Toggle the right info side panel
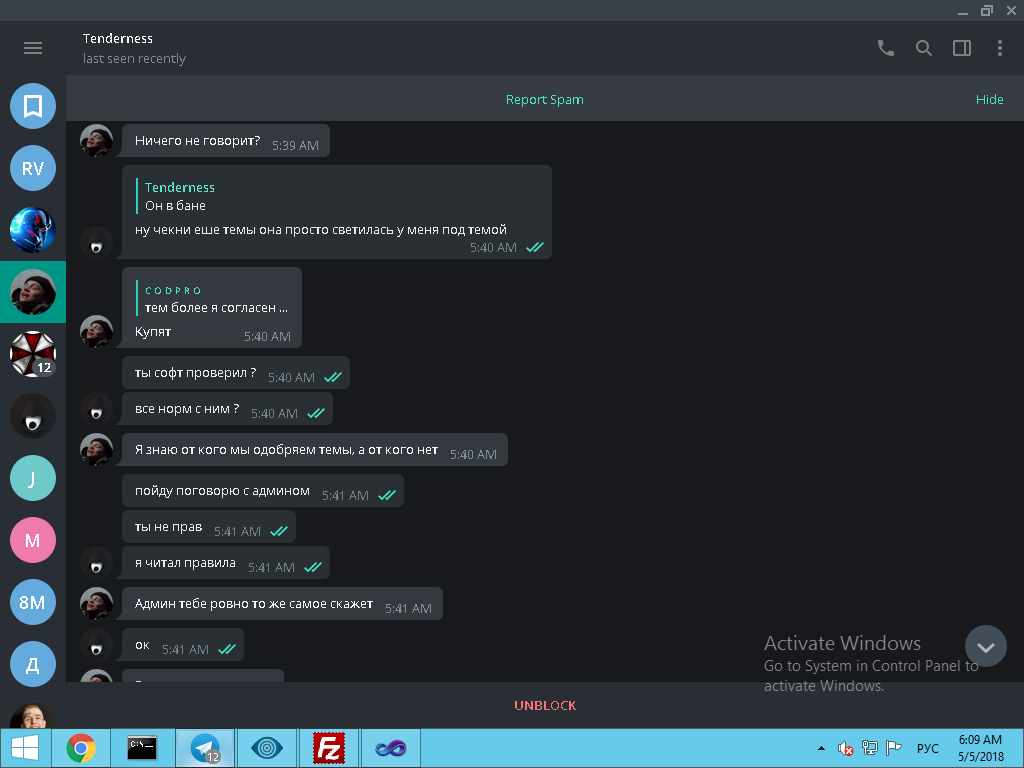The image size is (1024, 768). (962, 48)
